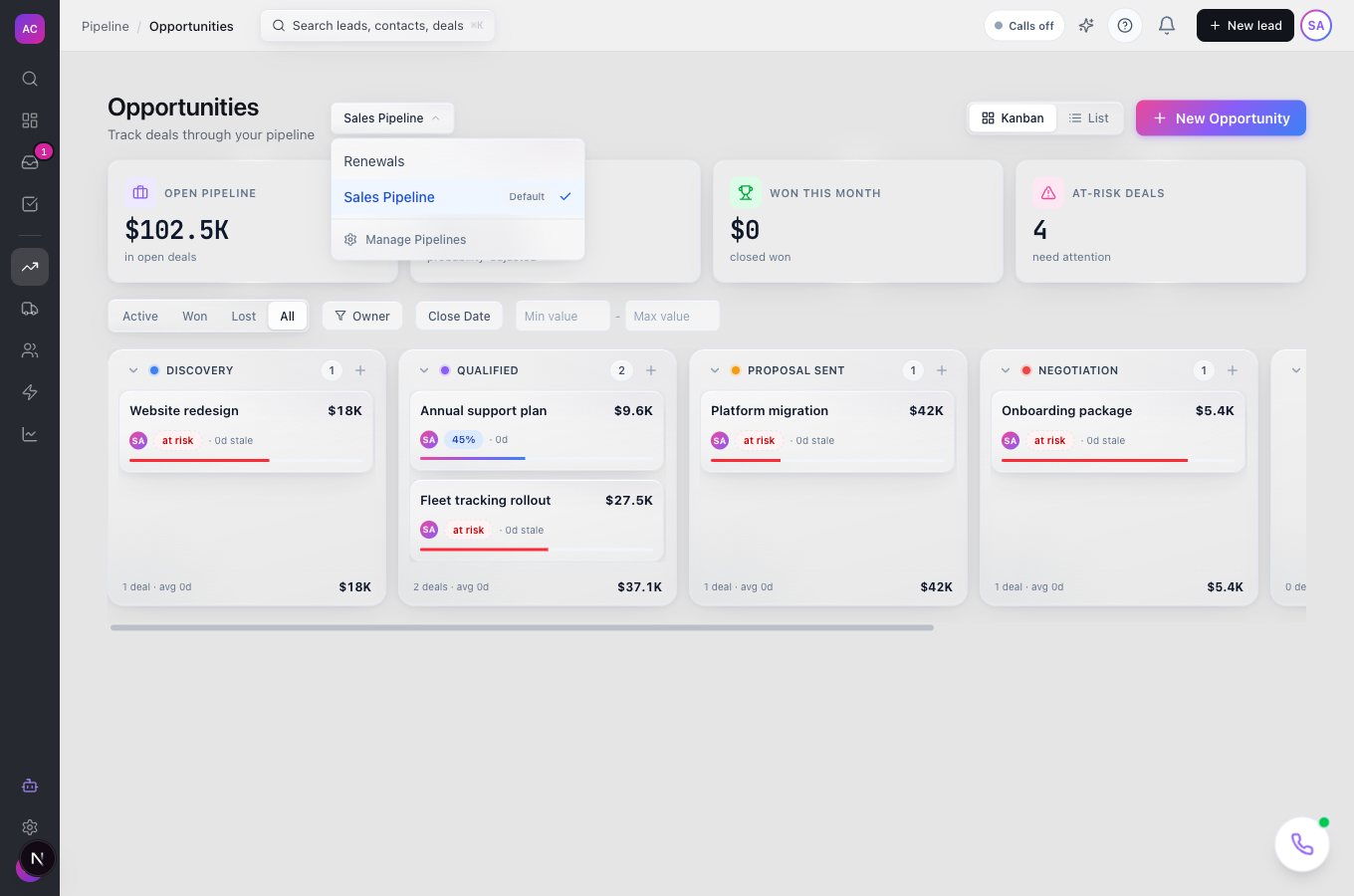
Task: Add a deal to the Discovery column
Action: tap(360, 370)
